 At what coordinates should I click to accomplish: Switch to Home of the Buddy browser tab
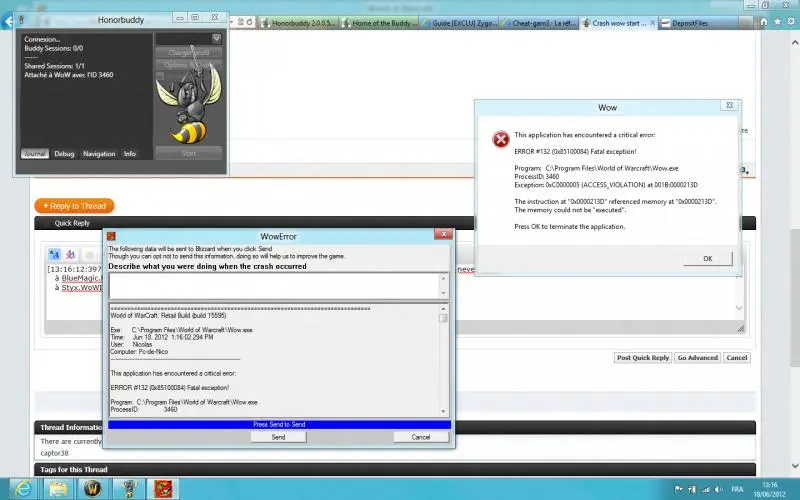(x=380, y=23)
